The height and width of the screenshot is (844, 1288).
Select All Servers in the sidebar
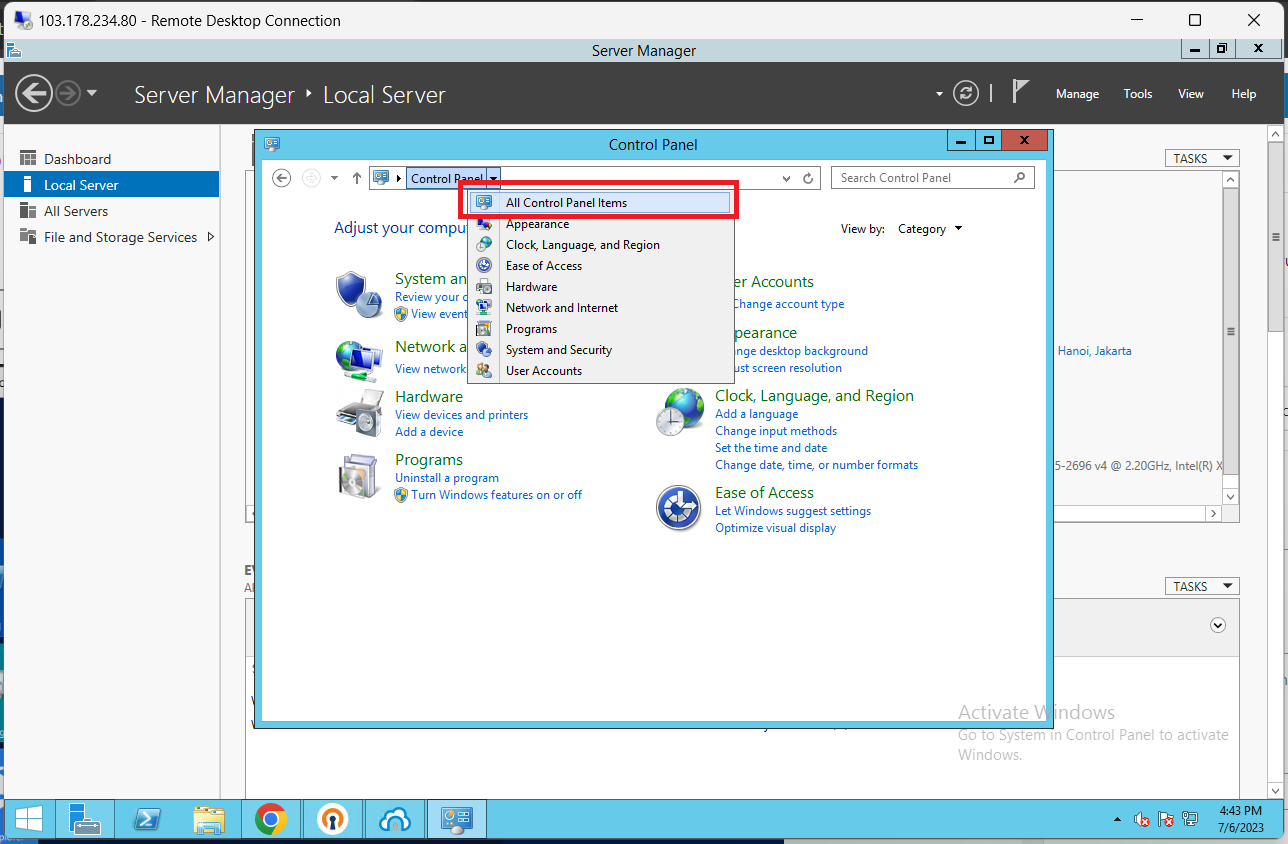tap(111, 211)
